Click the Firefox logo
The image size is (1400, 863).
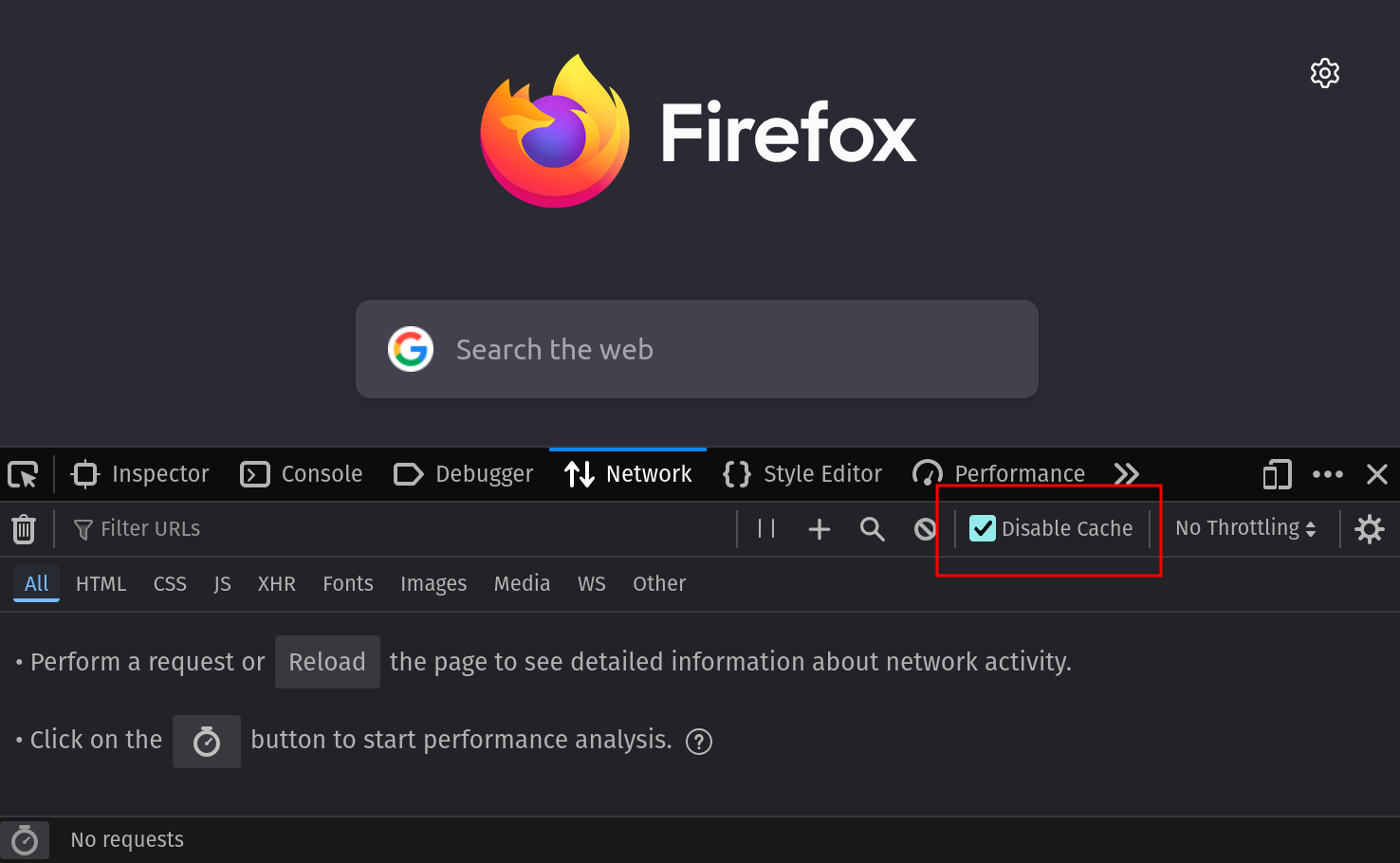pyautogui.click(x=555, y=131)
